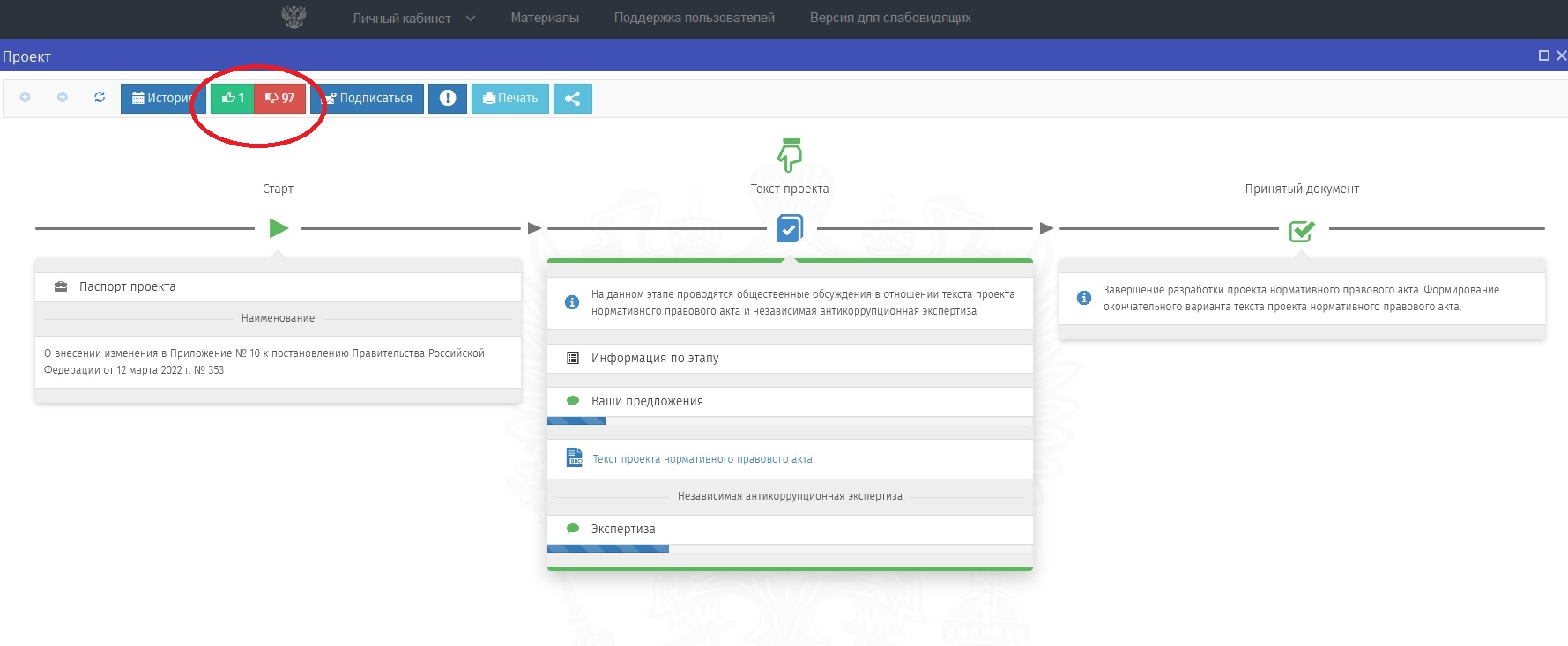Click the Текст проекта stage checkbox icon
This screenshot has width=1568, height=646.
[x=790, y=228]
